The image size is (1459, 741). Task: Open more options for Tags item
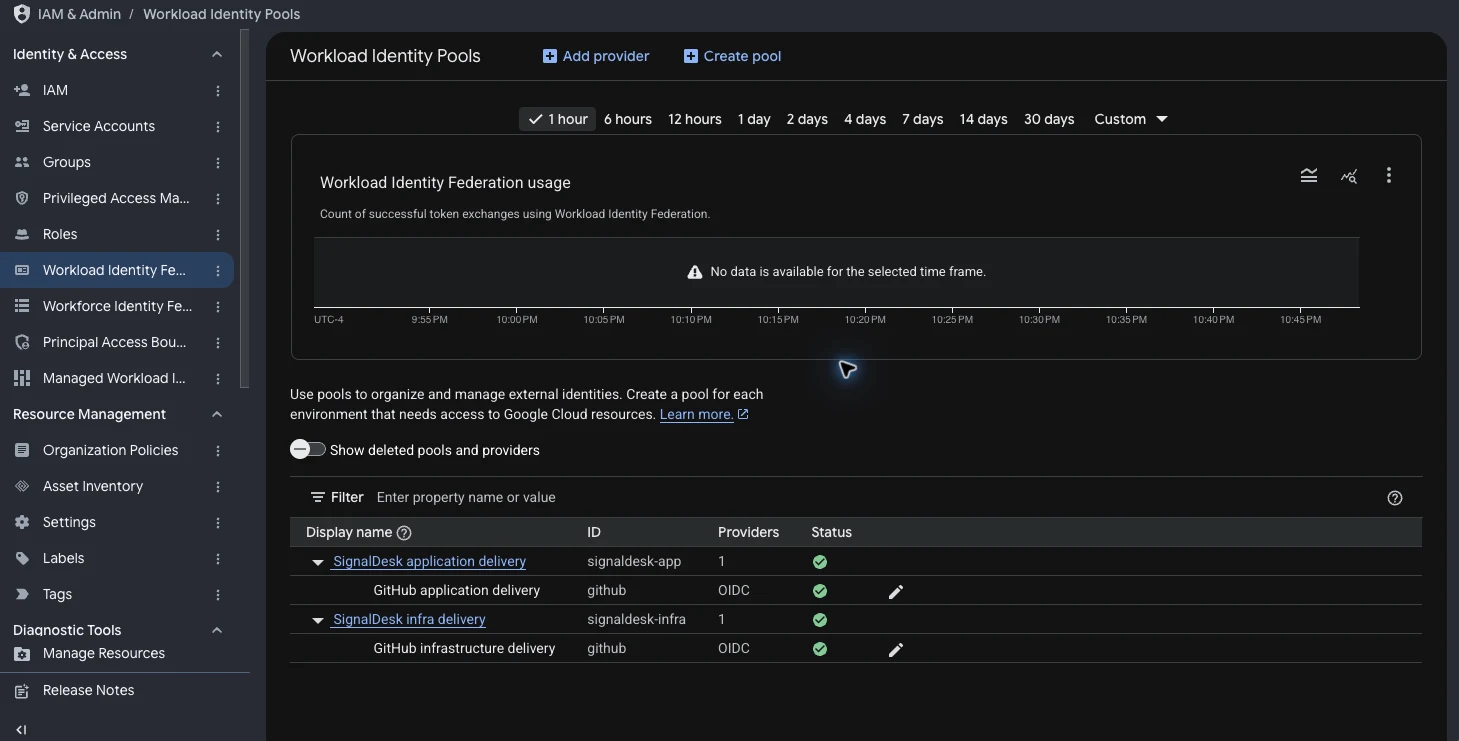click(218, 595)
